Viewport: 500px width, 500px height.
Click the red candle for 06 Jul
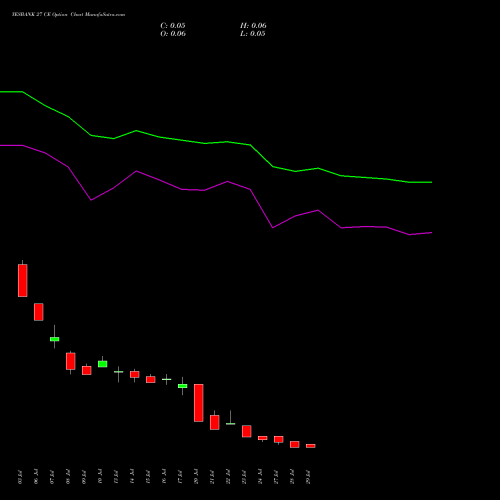click(39, 312)
